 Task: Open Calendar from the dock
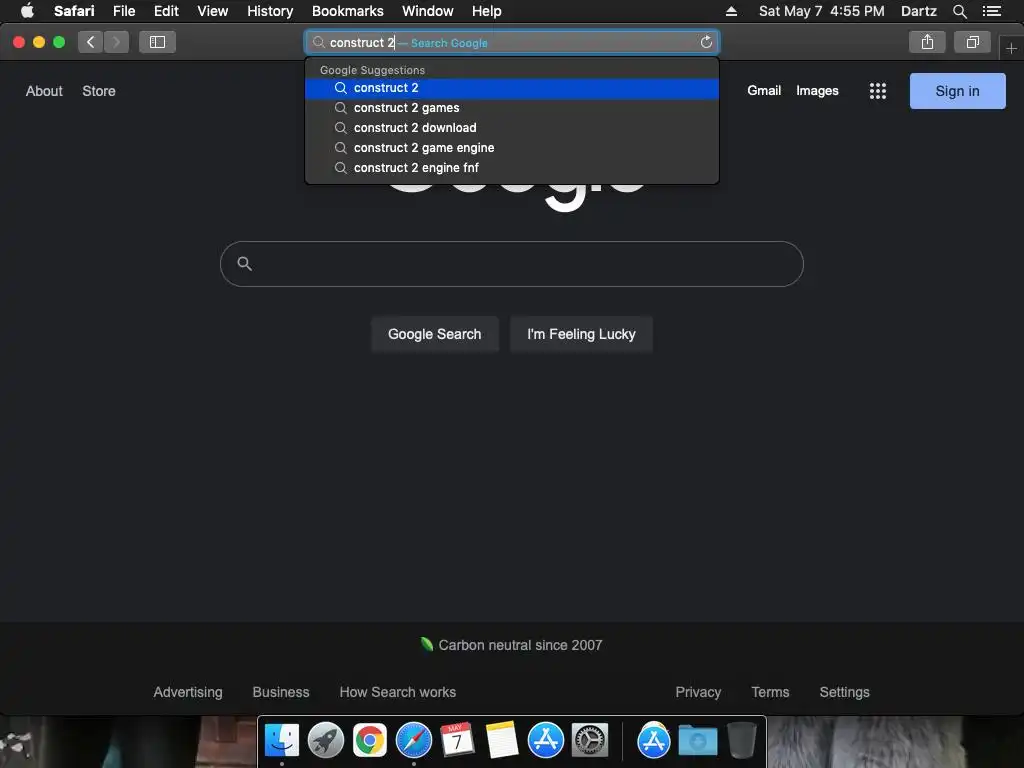(x=457, y=741)
